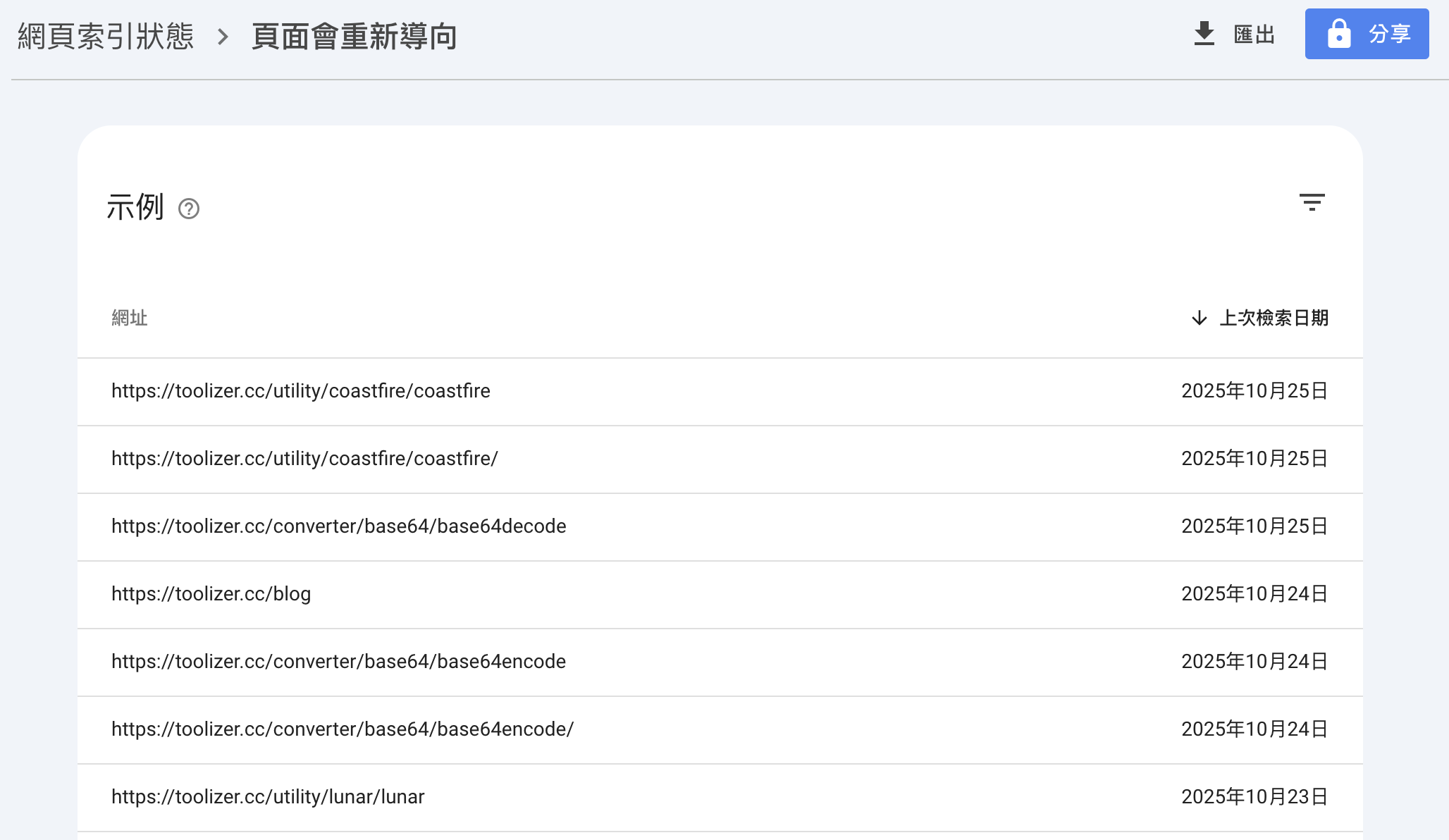The width and height of the screenshot is (1449, 840).
Task: Open coastfire/ URL row with trailing slash
Action: pyautogui.click(x=304, y=459)
